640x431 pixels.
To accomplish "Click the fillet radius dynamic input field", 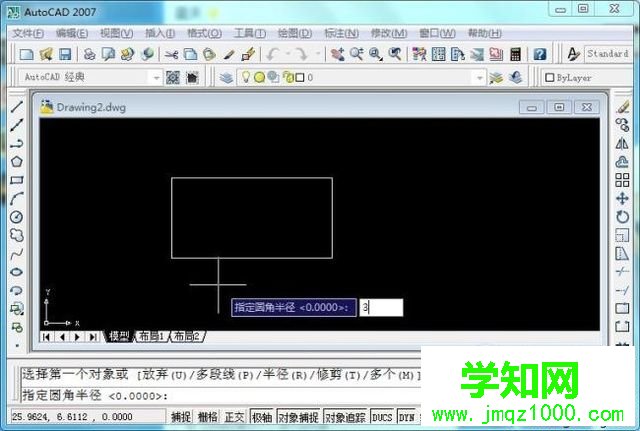I will pyautogui.click(x=381, y=307).
